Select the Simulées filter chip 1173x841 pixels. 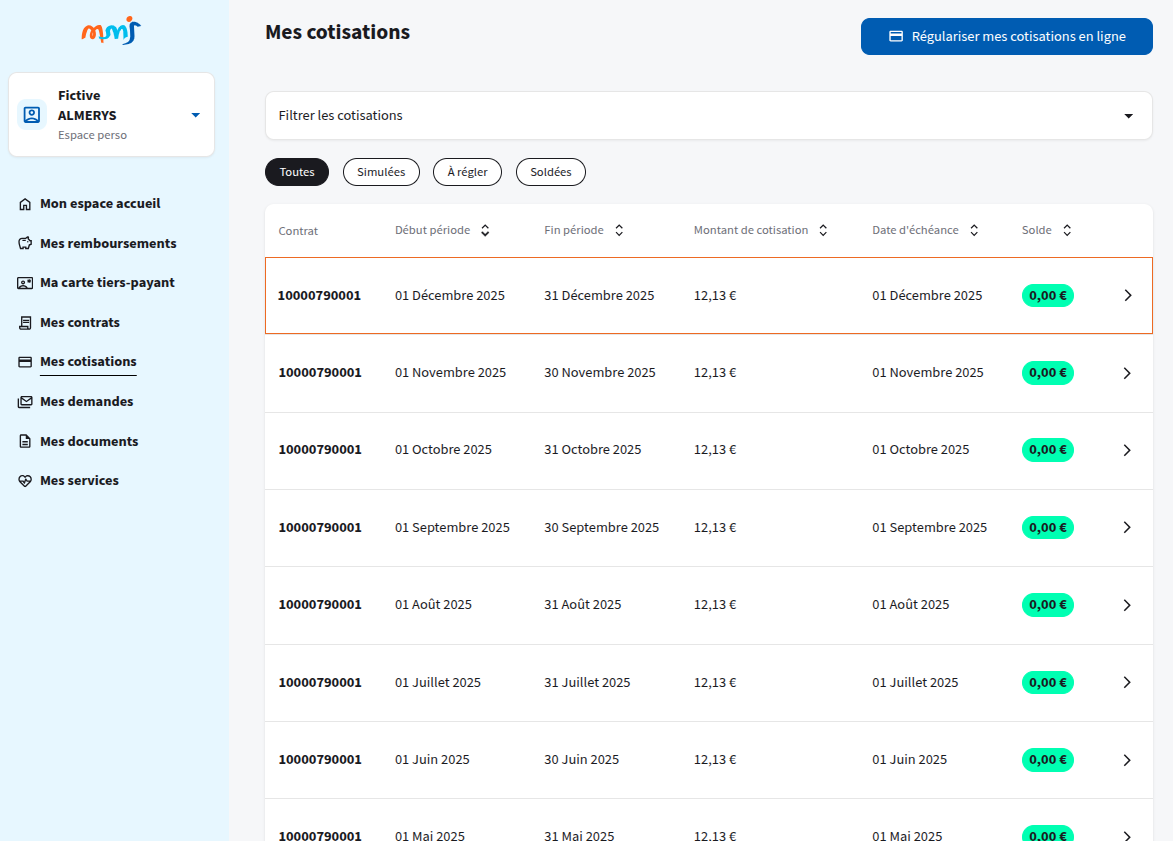click(x=382, y=172)
